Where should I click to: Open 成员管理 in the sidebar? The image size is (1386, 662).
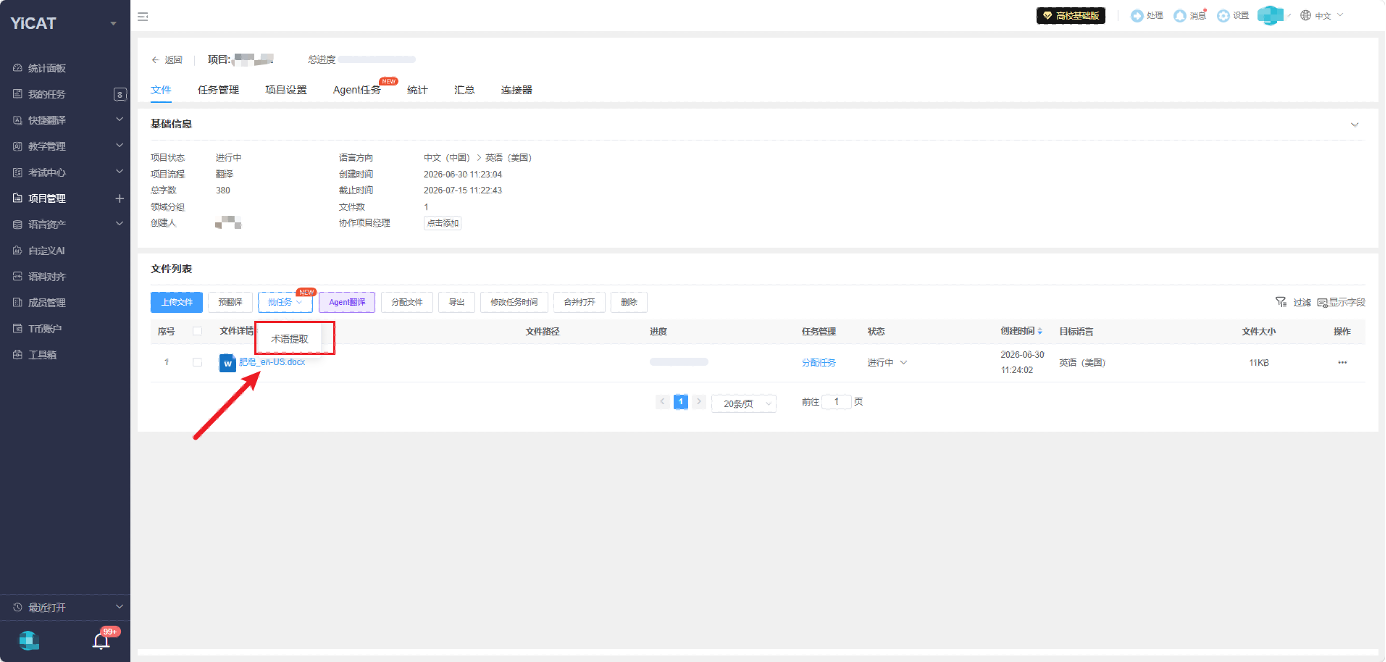pos(46,302)
